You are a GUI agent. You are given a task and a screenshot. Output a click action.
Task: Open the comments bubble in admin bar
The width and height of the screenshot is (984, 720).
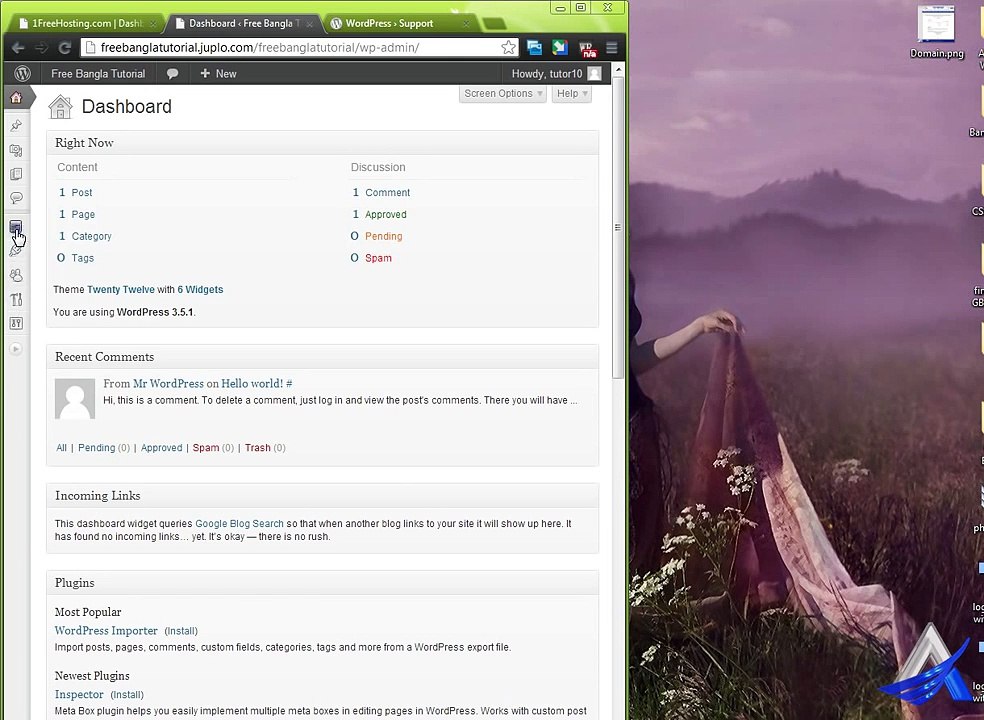coord(173,73)
